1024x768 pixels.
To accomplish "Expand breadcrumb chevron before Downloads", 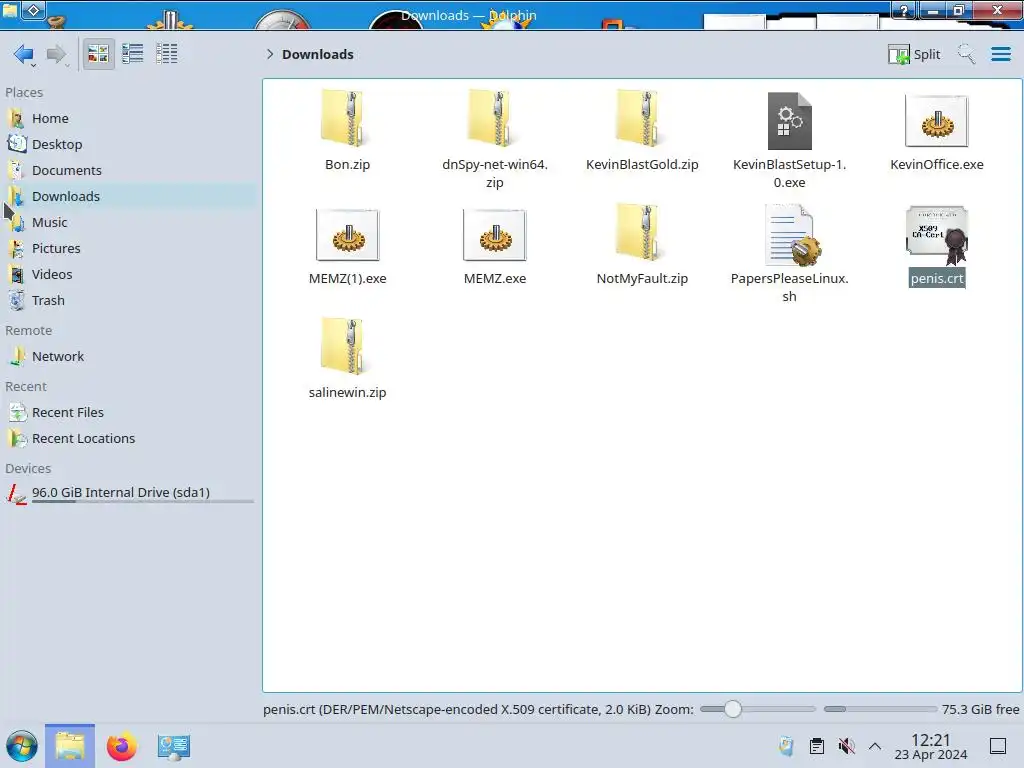I will pyautogui.click(x=270, y=54).
